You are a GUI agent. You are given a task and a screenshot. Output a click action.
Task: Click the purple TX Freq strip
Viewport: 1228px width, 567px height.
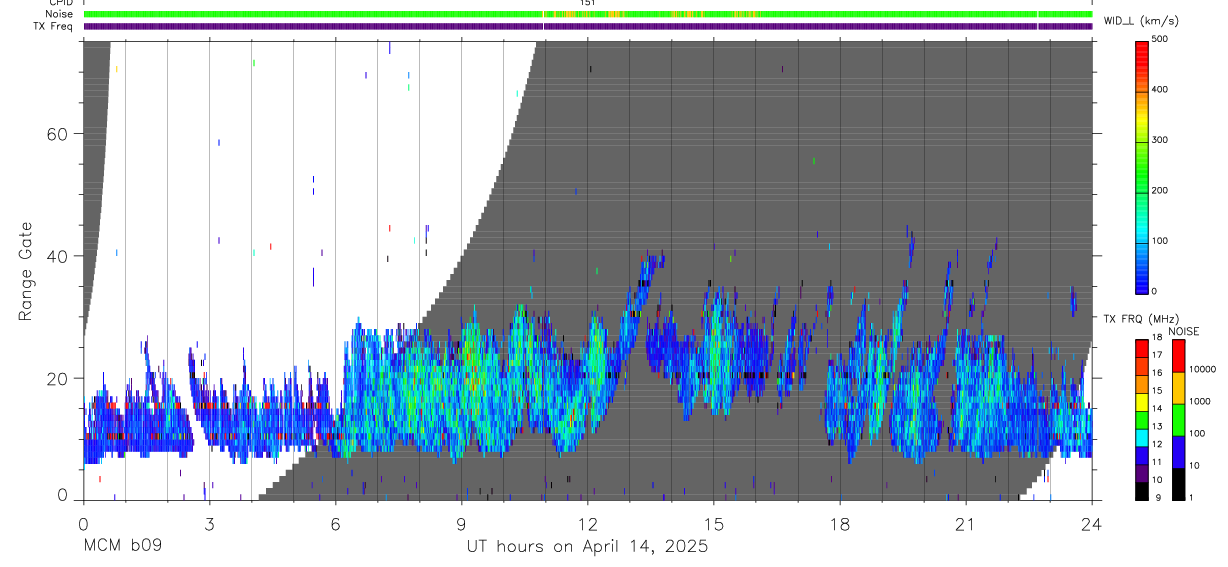pos(588,26)
